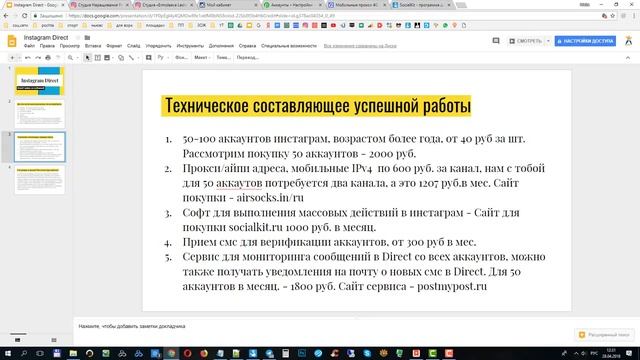Click the Тема theme button
This screenshot has height=360, width=640.
[223, 58]
